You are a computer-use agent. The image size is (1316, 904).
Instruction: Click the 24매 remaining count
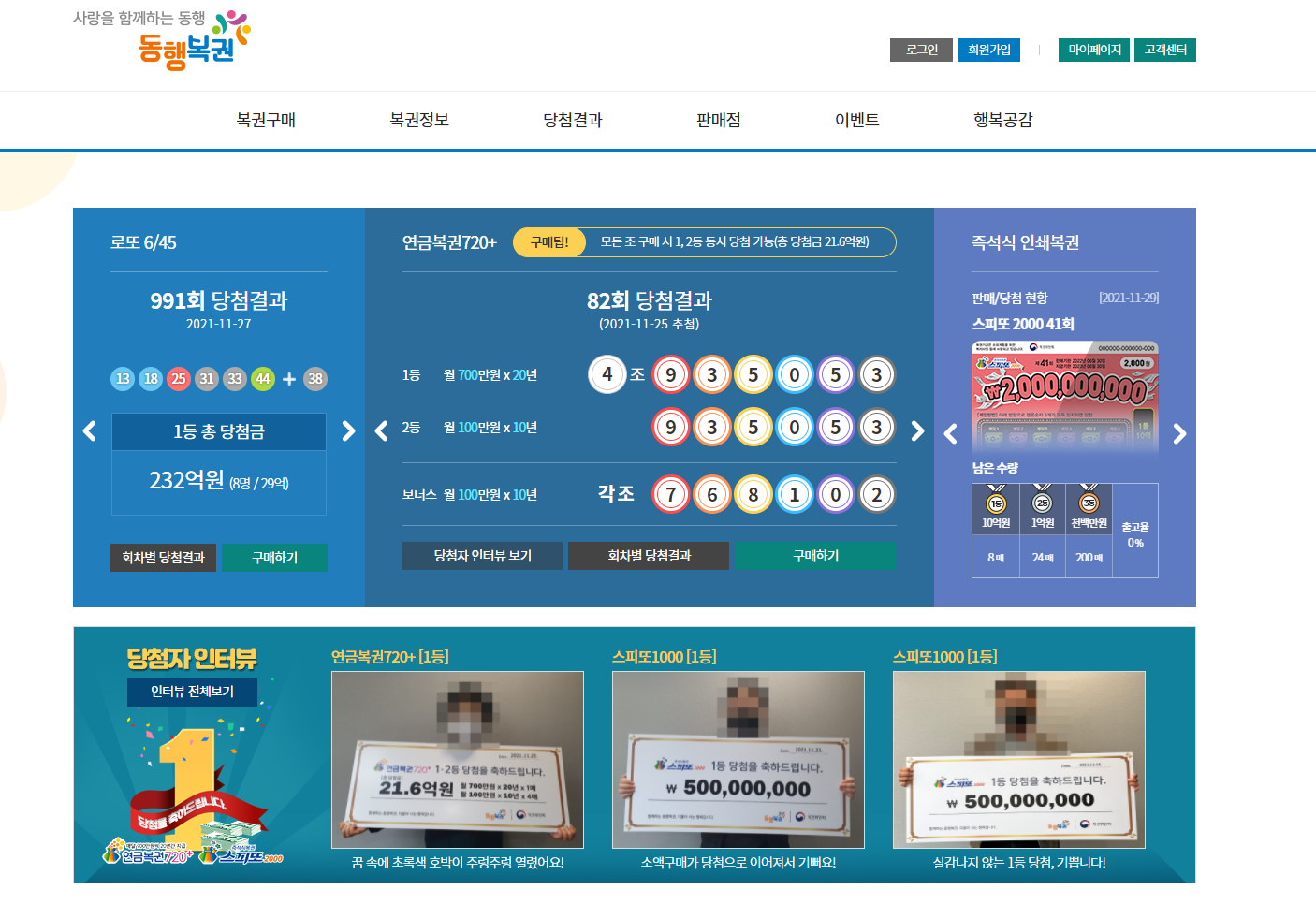tap(1043, 558)
